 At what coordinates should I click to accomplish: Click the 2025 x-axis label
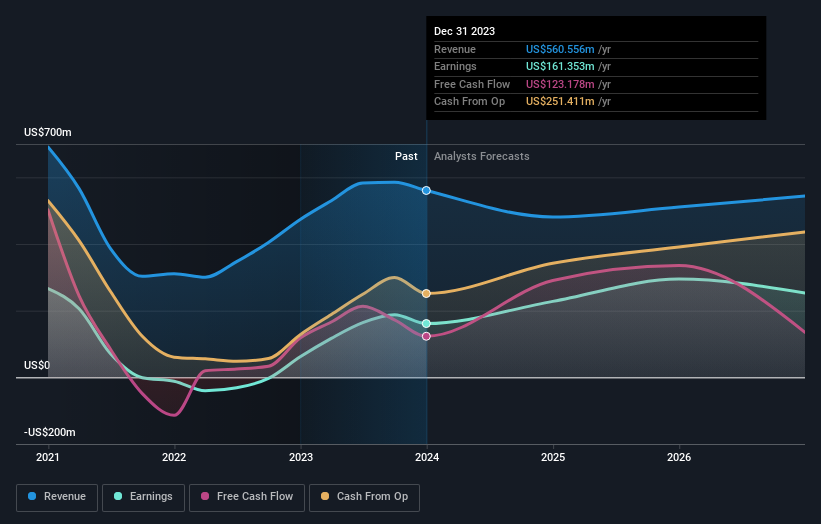(553, 458)
